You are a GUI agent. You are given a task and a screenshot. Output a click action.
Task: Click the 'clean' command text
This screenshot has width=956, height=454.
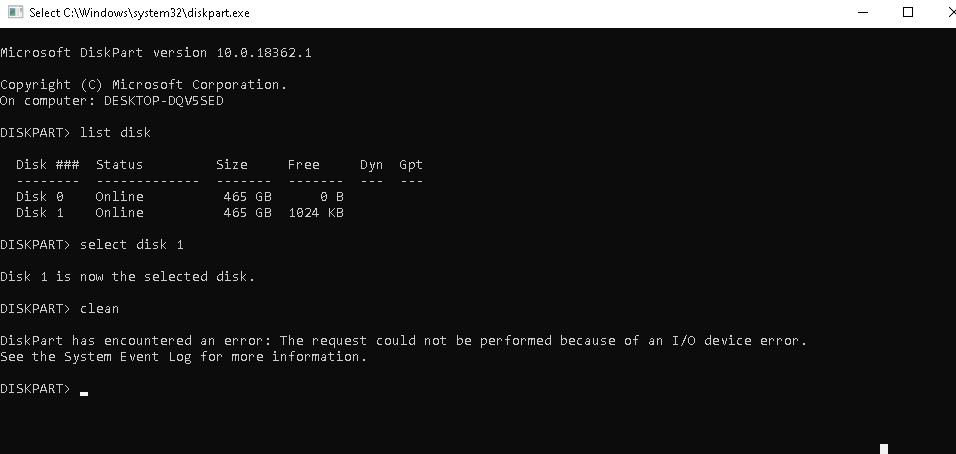point(99,308)
